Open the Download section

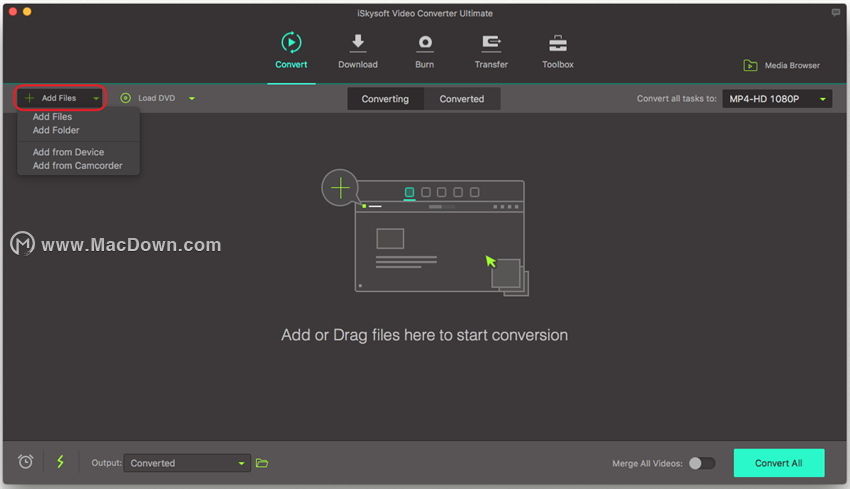[358, 51]
